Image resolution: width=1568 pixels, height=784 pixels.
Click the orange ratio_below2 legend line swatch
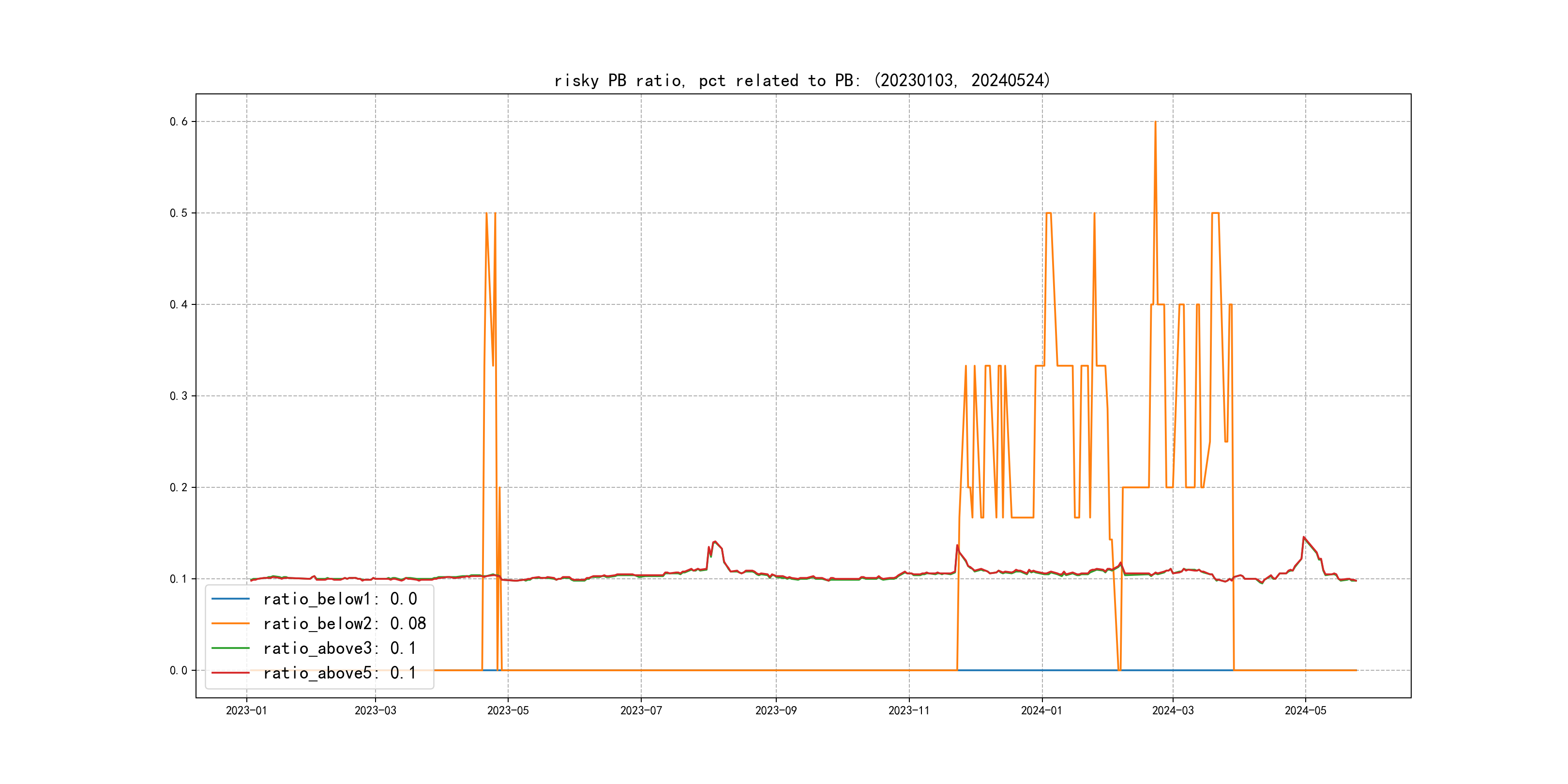230,623
